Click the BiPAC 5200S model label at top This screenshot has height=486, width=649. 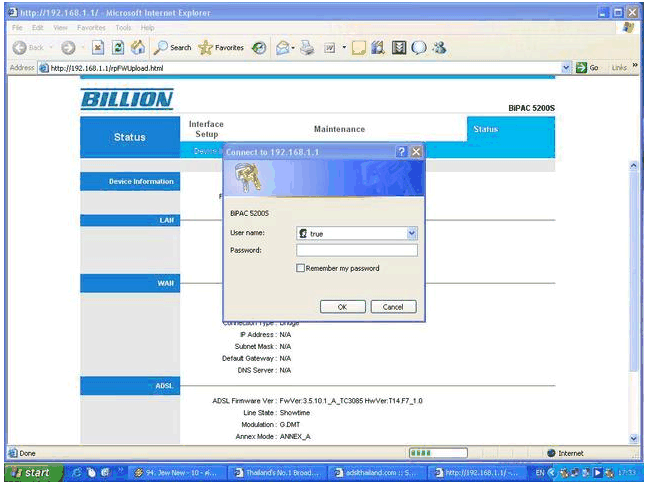pyautogui.click(x=531, y=108)
